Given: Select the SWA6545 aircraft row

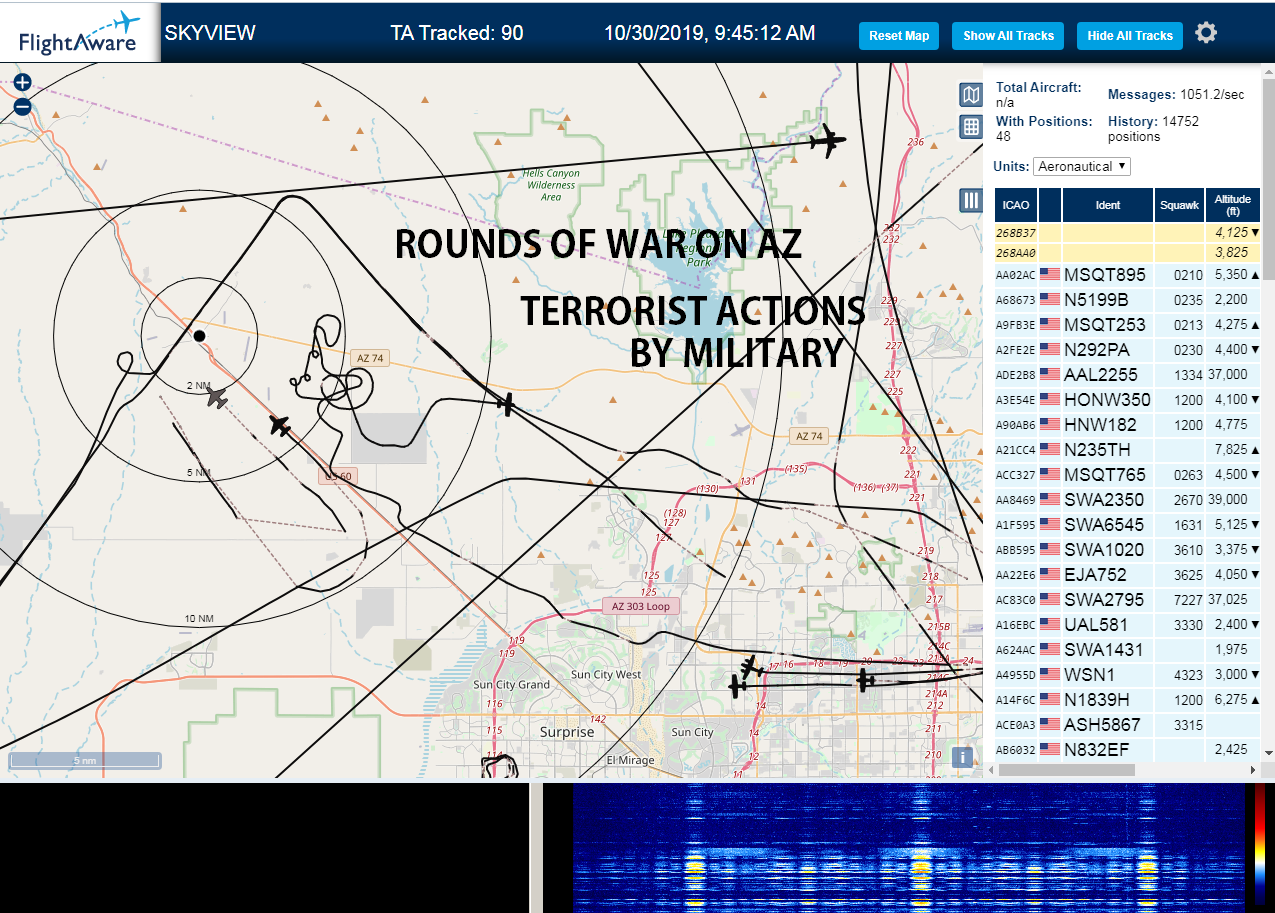Looking at the screenshot, I should [x=1128, y=525].
